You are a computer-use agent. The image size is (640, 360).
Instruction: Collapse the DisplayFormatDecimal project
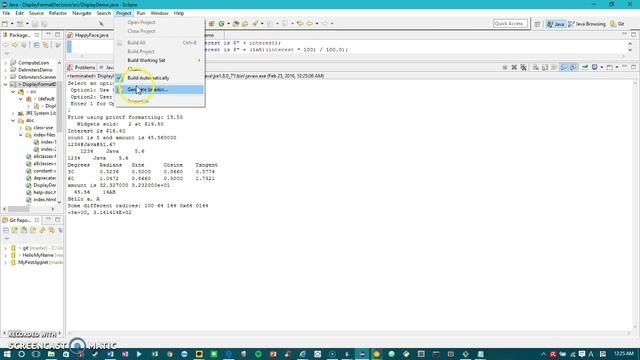pyautogui.click(x=5, y=84)
